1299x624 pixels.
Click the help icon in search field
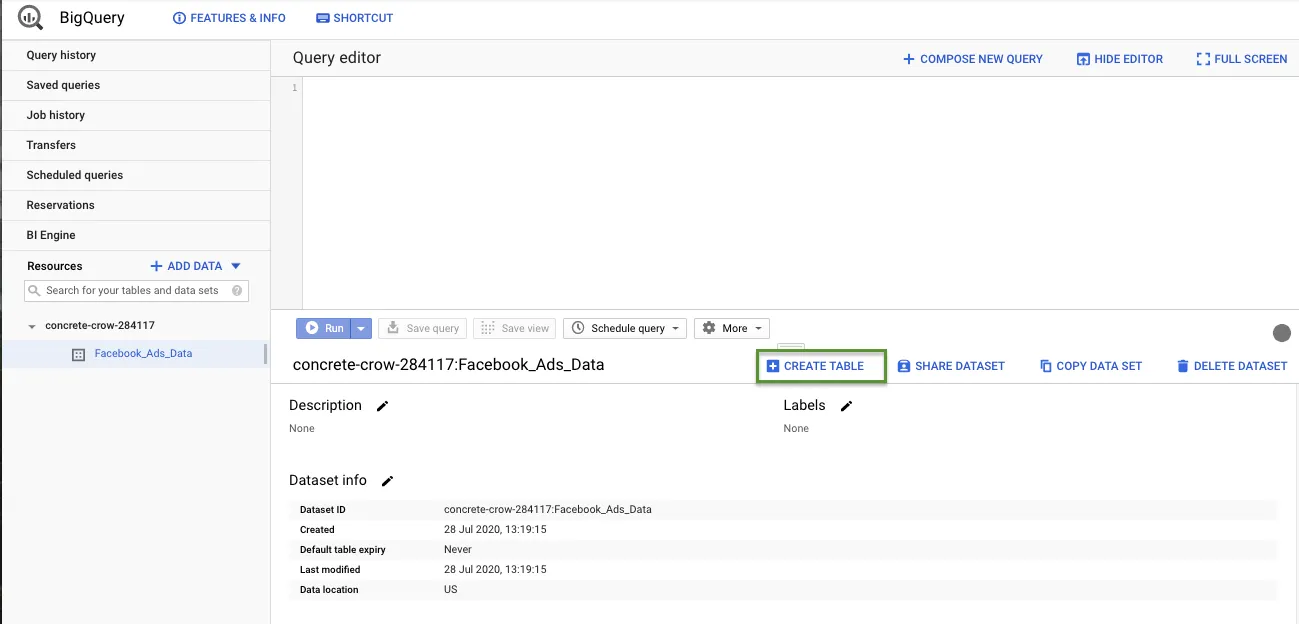coord(237,291)
